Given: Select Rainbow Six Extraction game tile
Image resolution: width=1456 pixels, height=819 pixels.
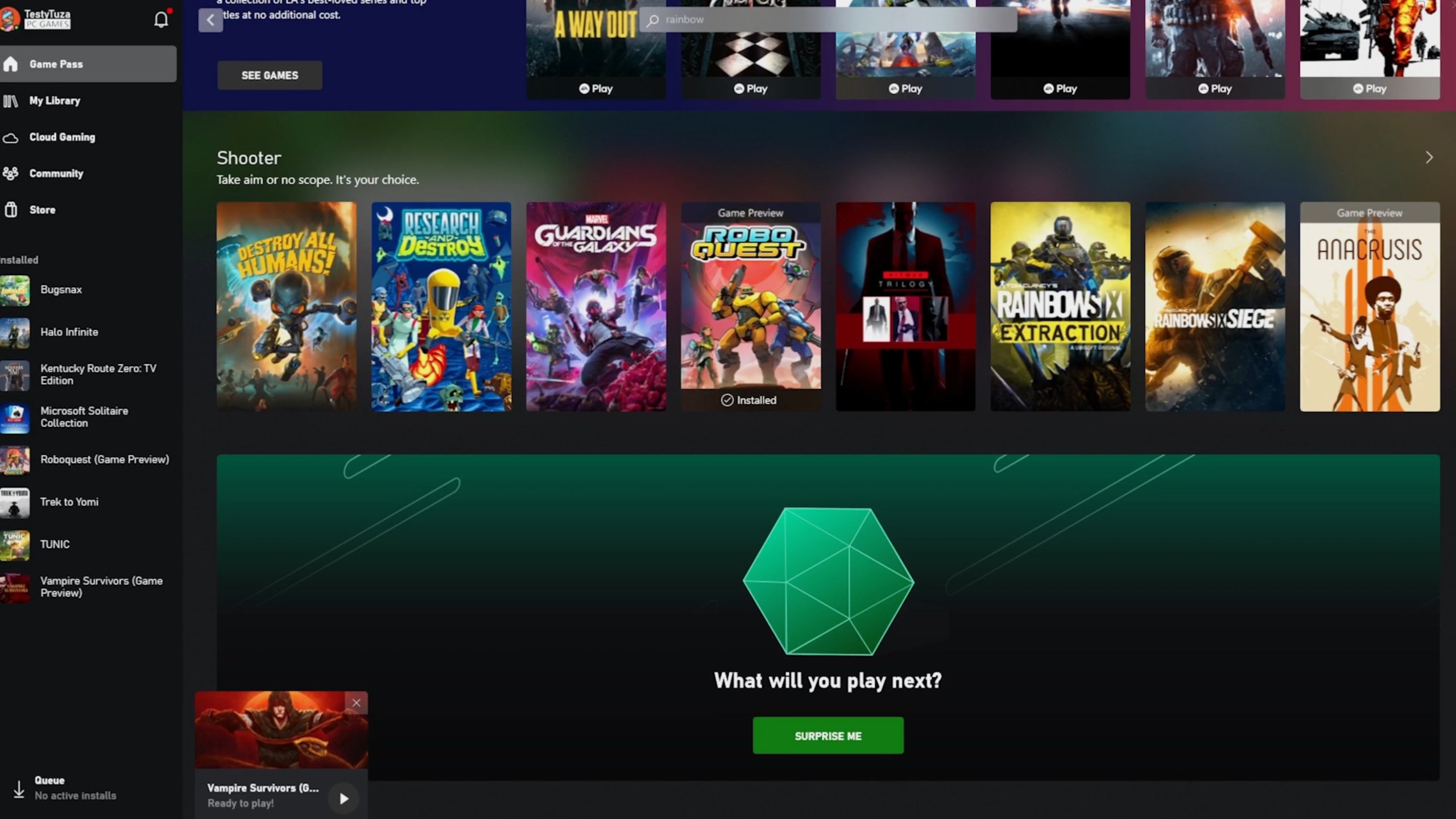Looking at the screenshot, I should (1060, 306).
